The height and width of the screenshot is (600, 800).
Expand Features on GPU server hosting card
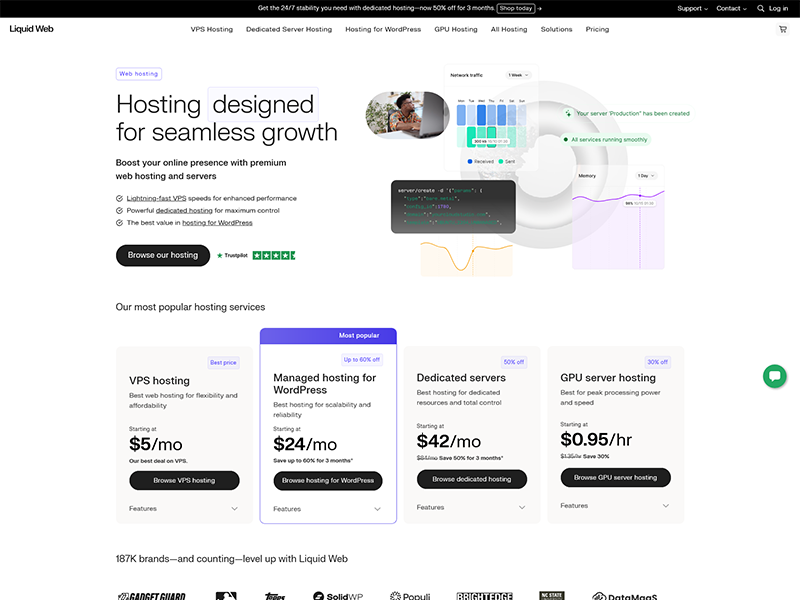point(615,506)
